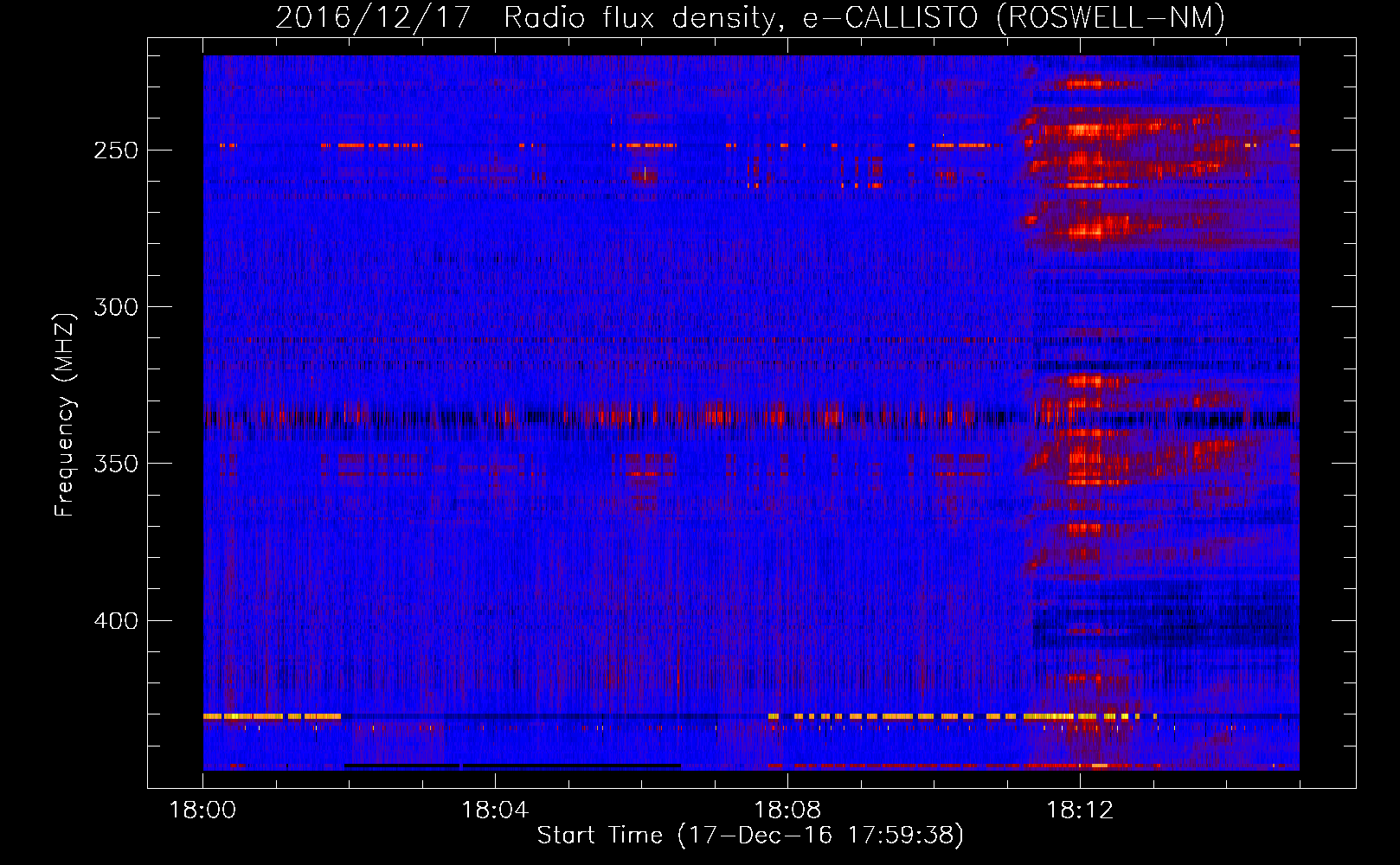The width and height of the screenshot is (1400, 865).
Task: Click the 250 frequency tick label
Action: tap(116, 151)
